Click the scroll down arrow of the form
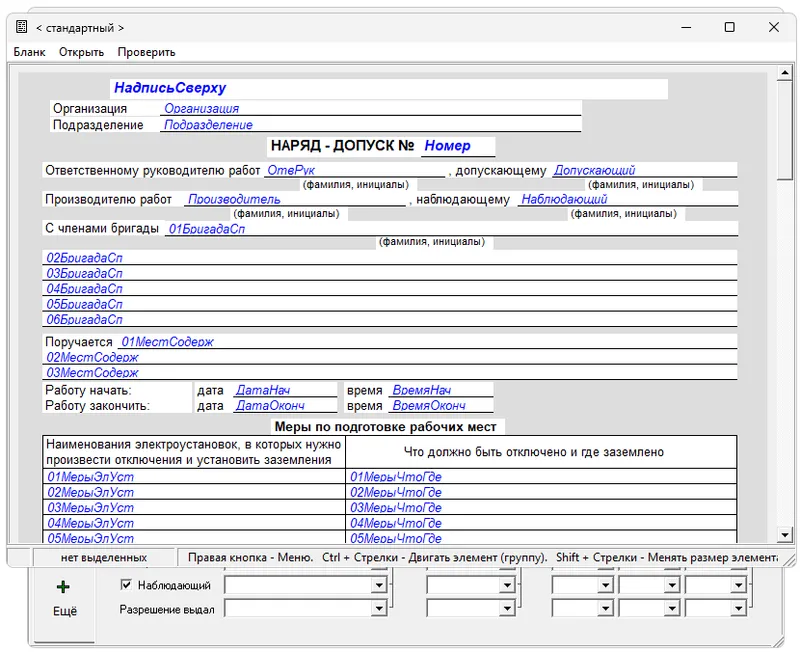 pyautogui.click(x=784, y=535)
